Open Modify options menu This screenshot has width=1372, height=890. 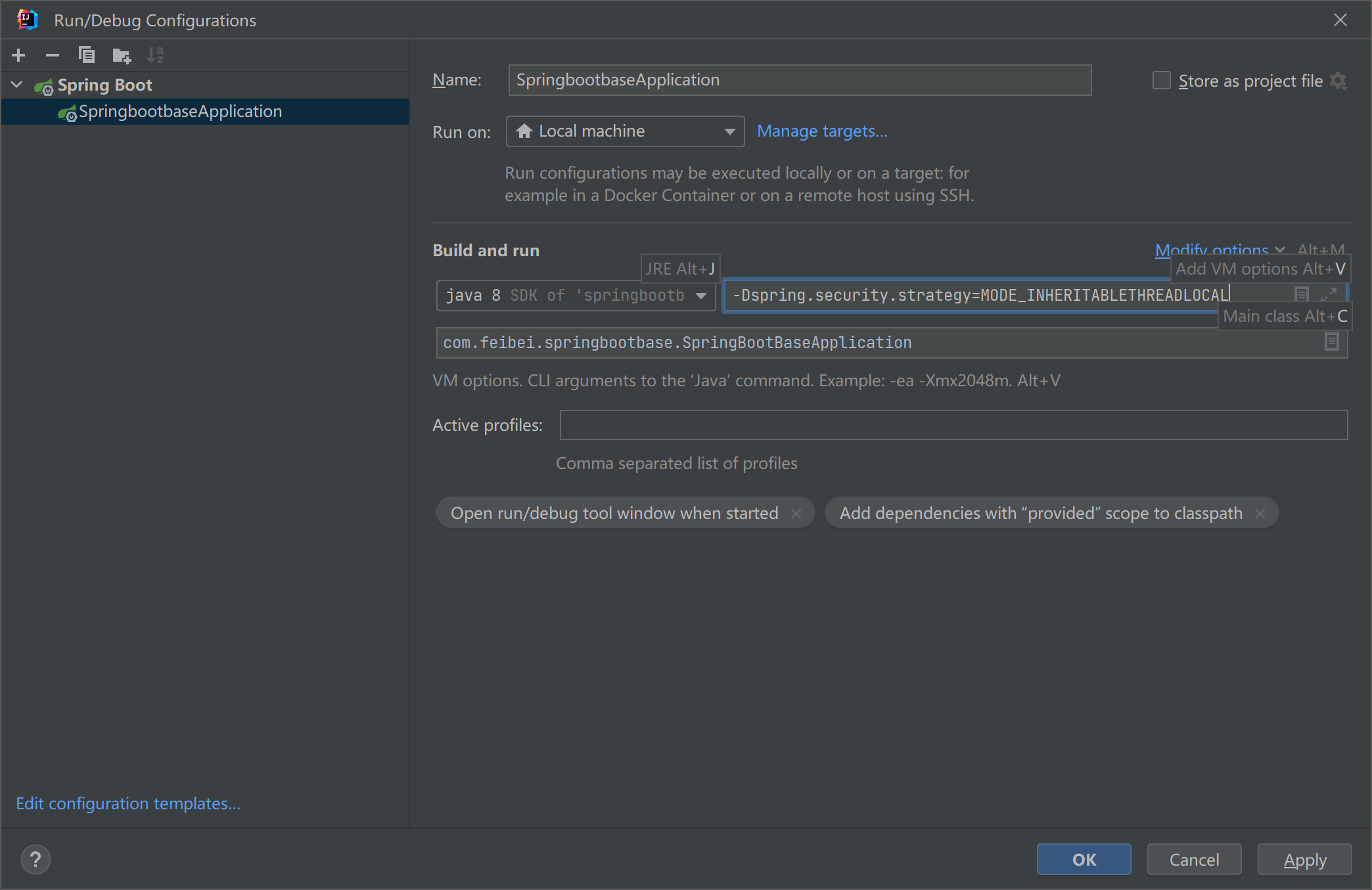click(1219, 250)
